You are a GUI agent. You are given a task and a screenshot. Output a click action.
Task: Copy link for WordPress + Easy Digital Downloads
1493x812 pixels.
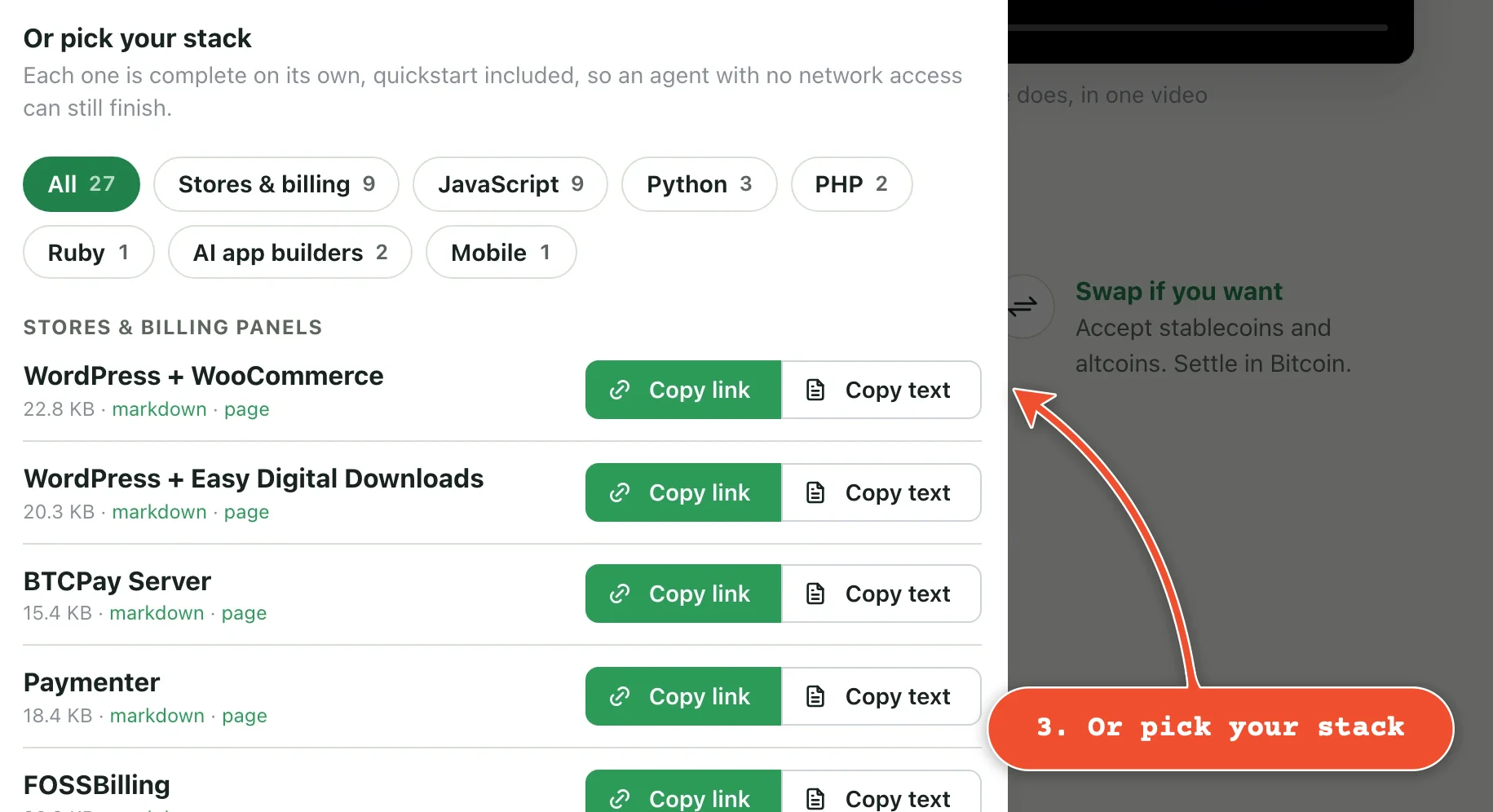[x=683, y=492]
